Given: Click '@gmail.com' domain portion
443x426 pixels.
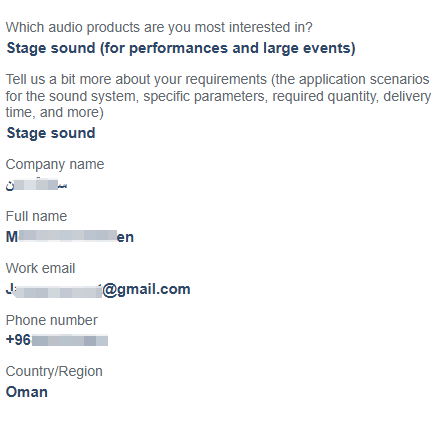Looking at the screenshot, I should (x=146, y=289).
